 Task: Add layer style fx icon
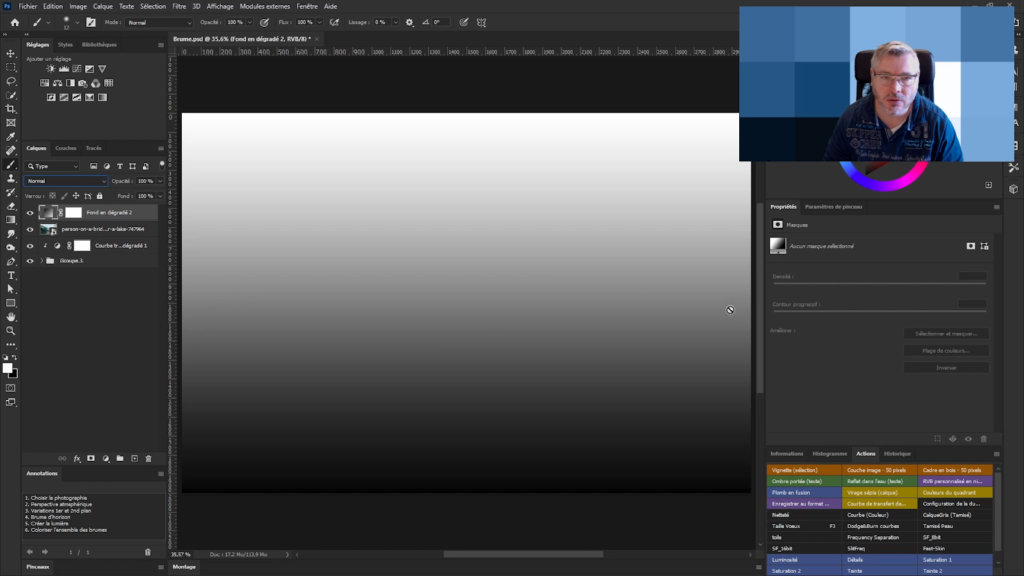click(x=76, y=459)
